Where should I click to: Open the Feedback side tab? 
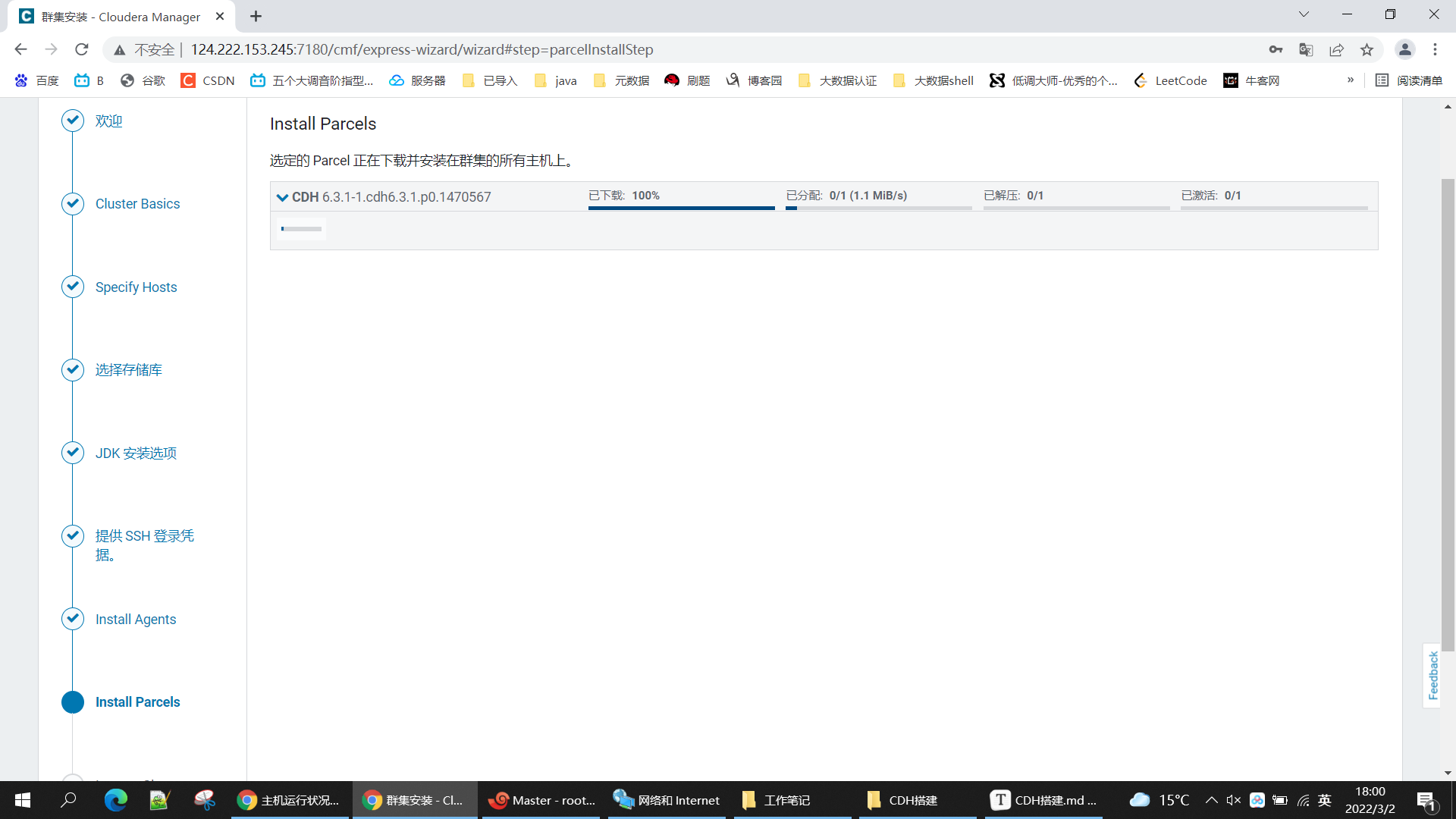[x=1432, y=675]
